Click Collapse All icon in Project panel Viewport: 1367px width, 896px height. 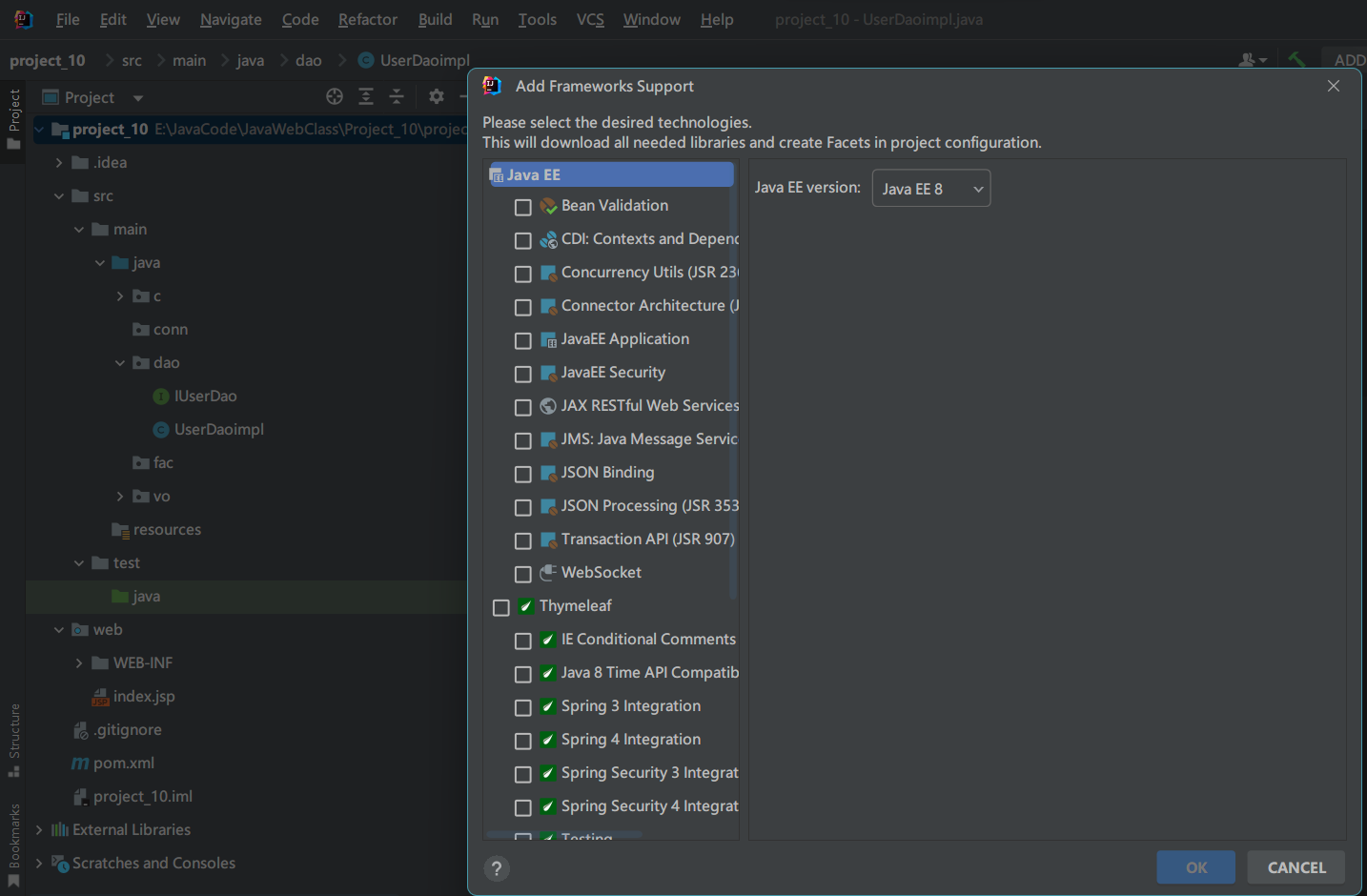coord(397,96)
